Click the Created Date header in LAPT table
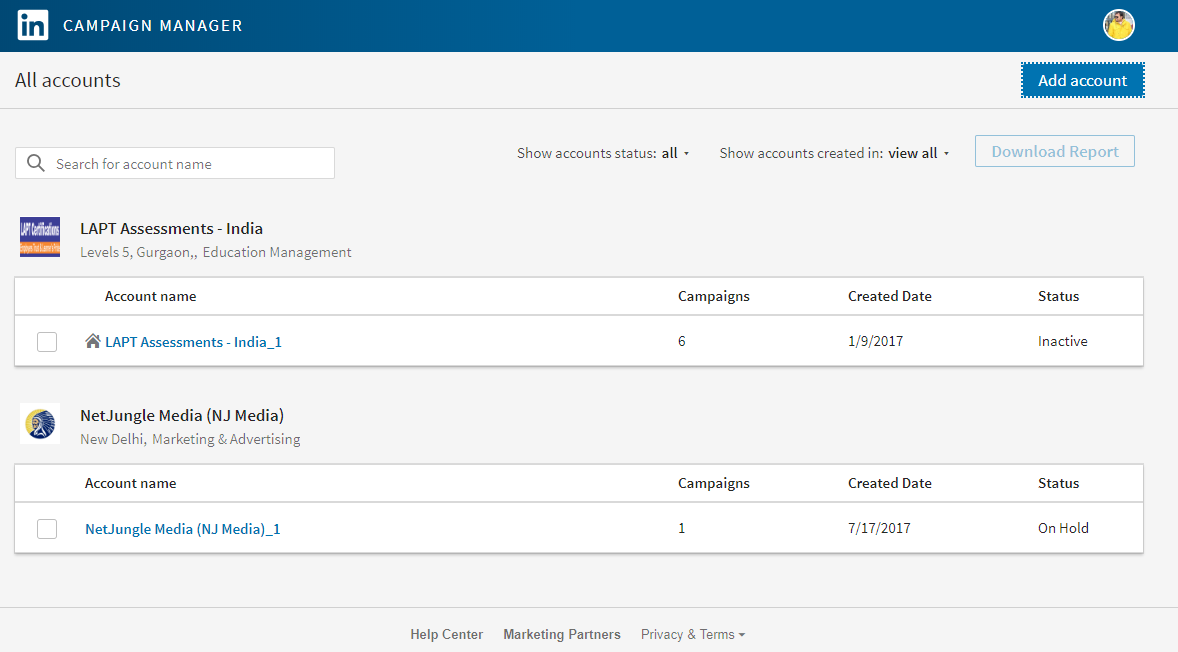The height and width of the screenshot is (652, 1178). click(890, 296)
